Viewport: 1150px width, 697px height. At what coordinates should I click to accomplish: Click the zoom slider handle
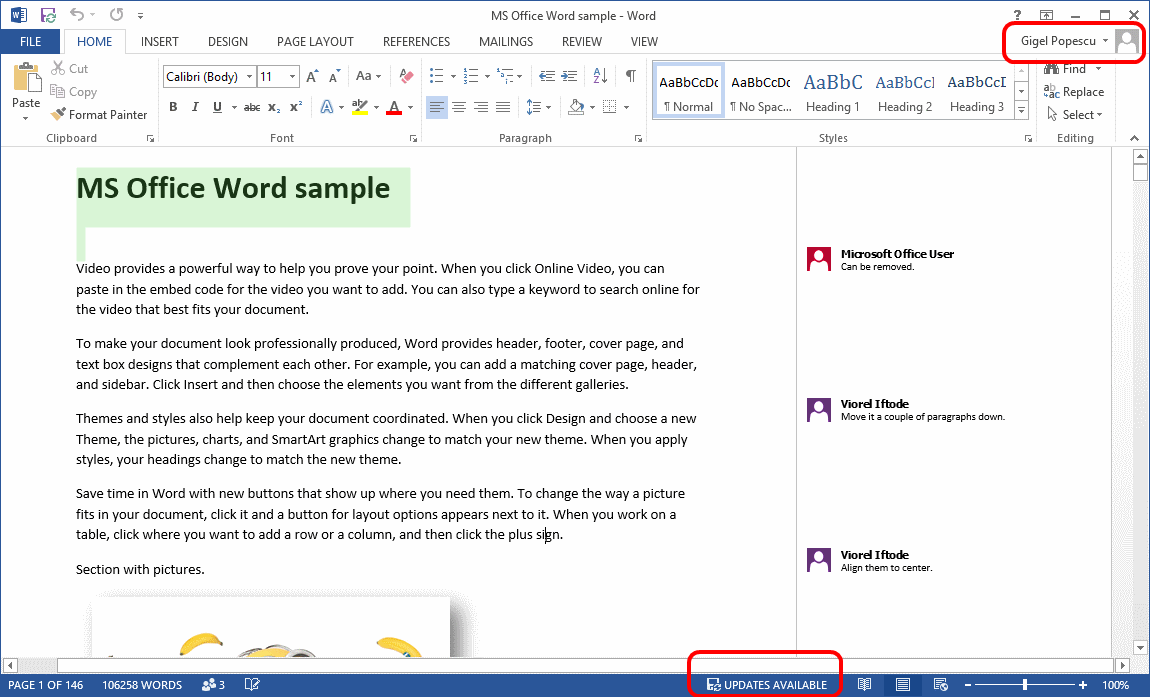point(1025,685)
